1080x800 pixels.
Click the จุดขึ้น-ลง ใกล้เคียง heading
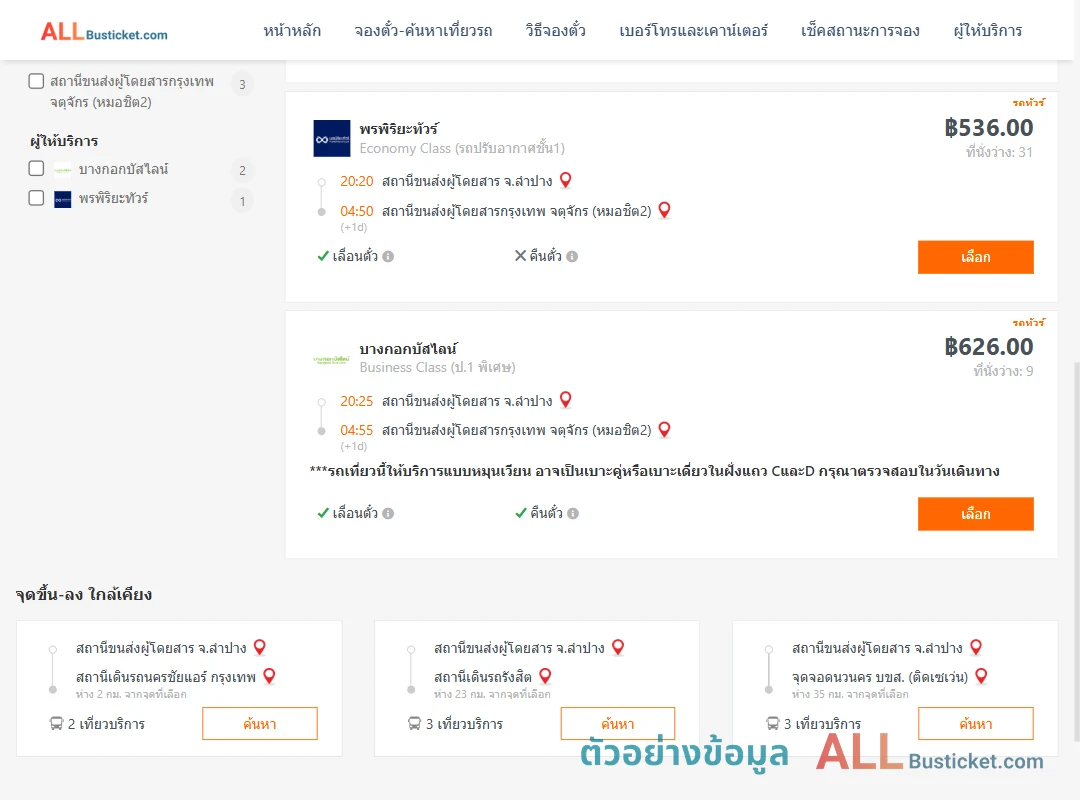click(x=83, y=594)
